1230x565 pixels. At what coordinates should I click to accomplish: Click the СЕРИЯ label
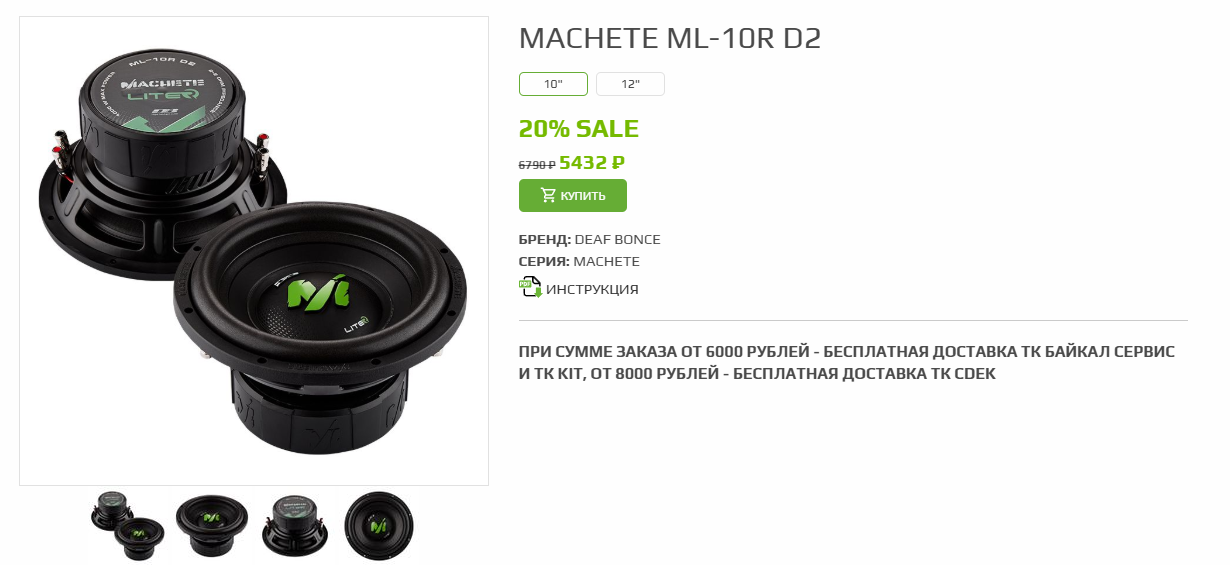(x=544, y=262)
